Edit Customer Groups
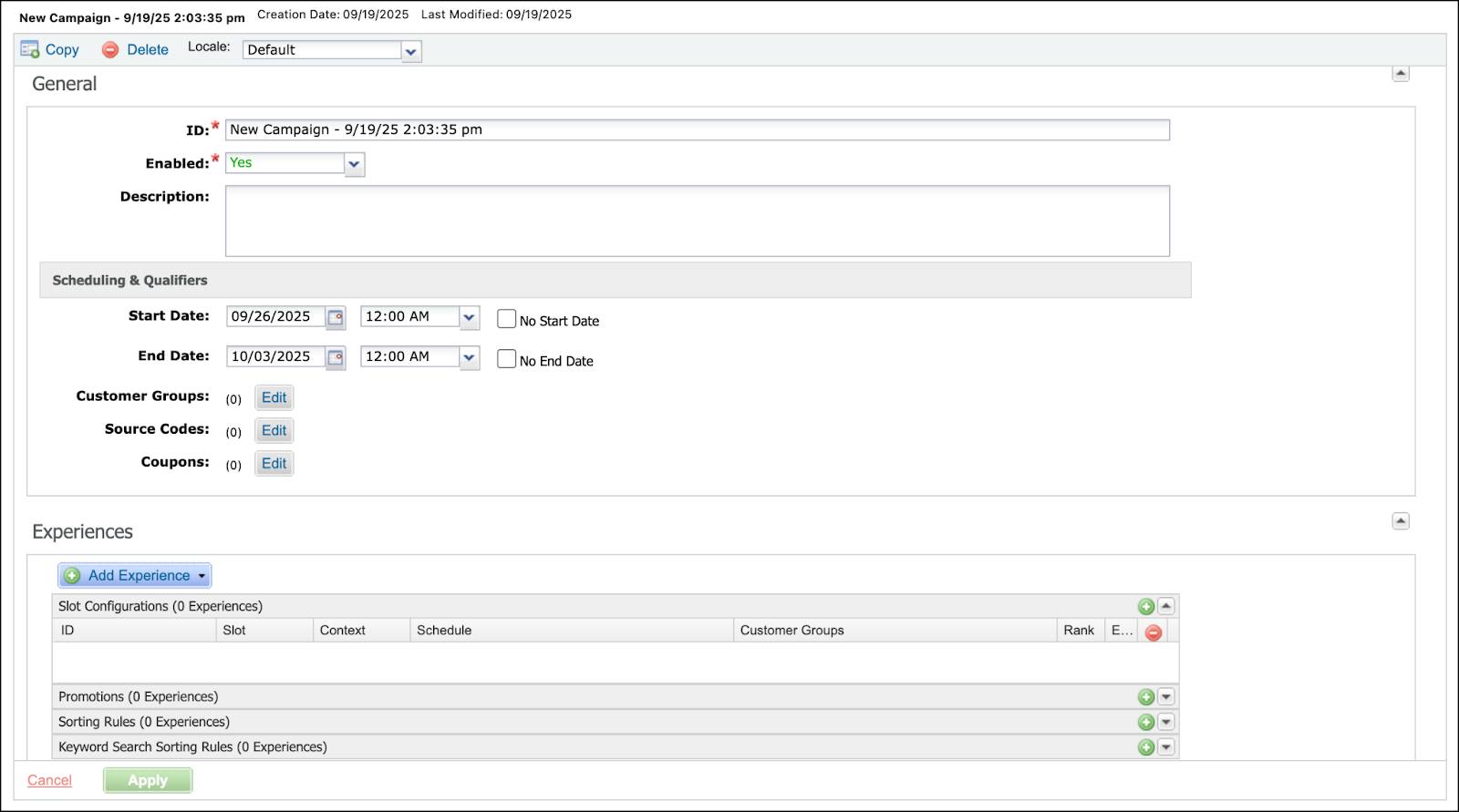Viewport: 1459px width, 812px height. (x=274, y=398)
